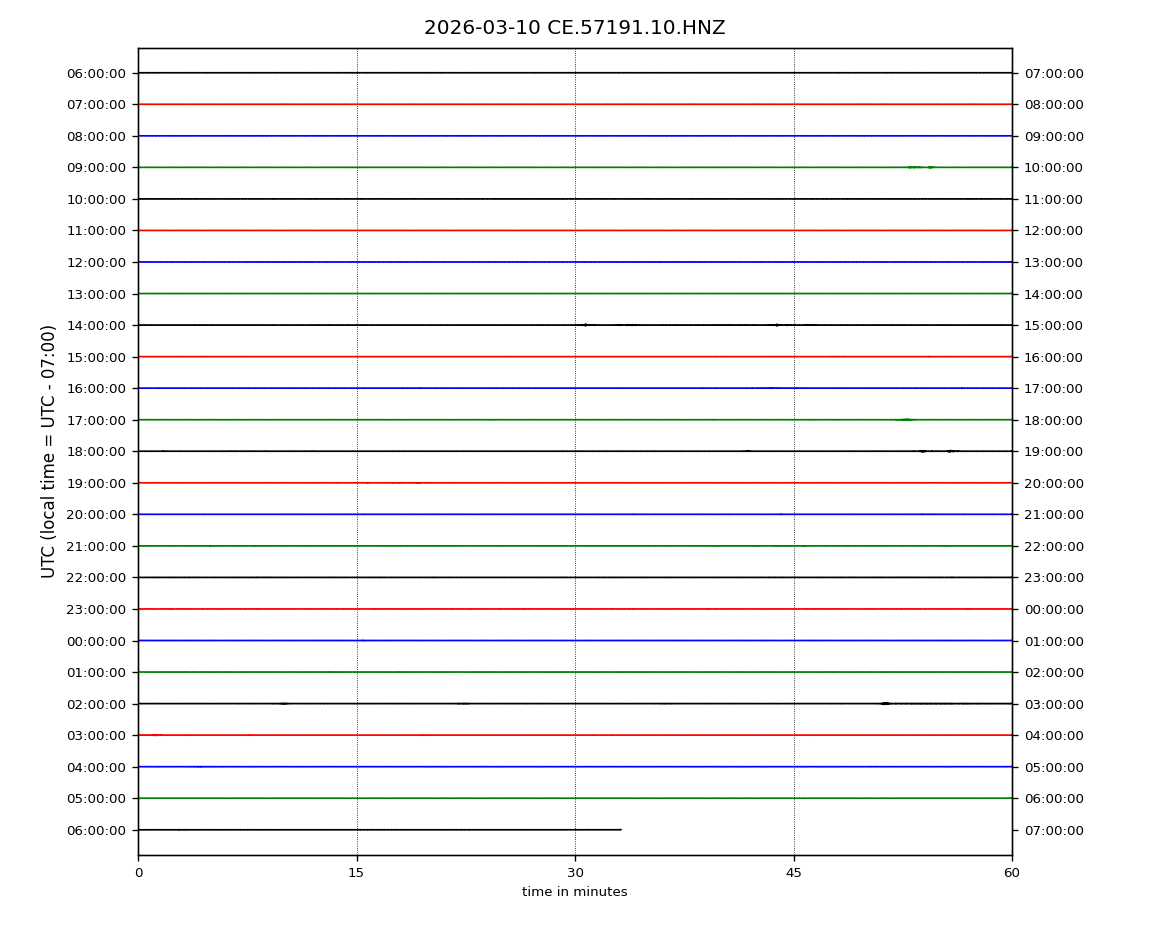1150x950 pixels.
Task: Click the end of the last black trace
Action: pos(620,829)
